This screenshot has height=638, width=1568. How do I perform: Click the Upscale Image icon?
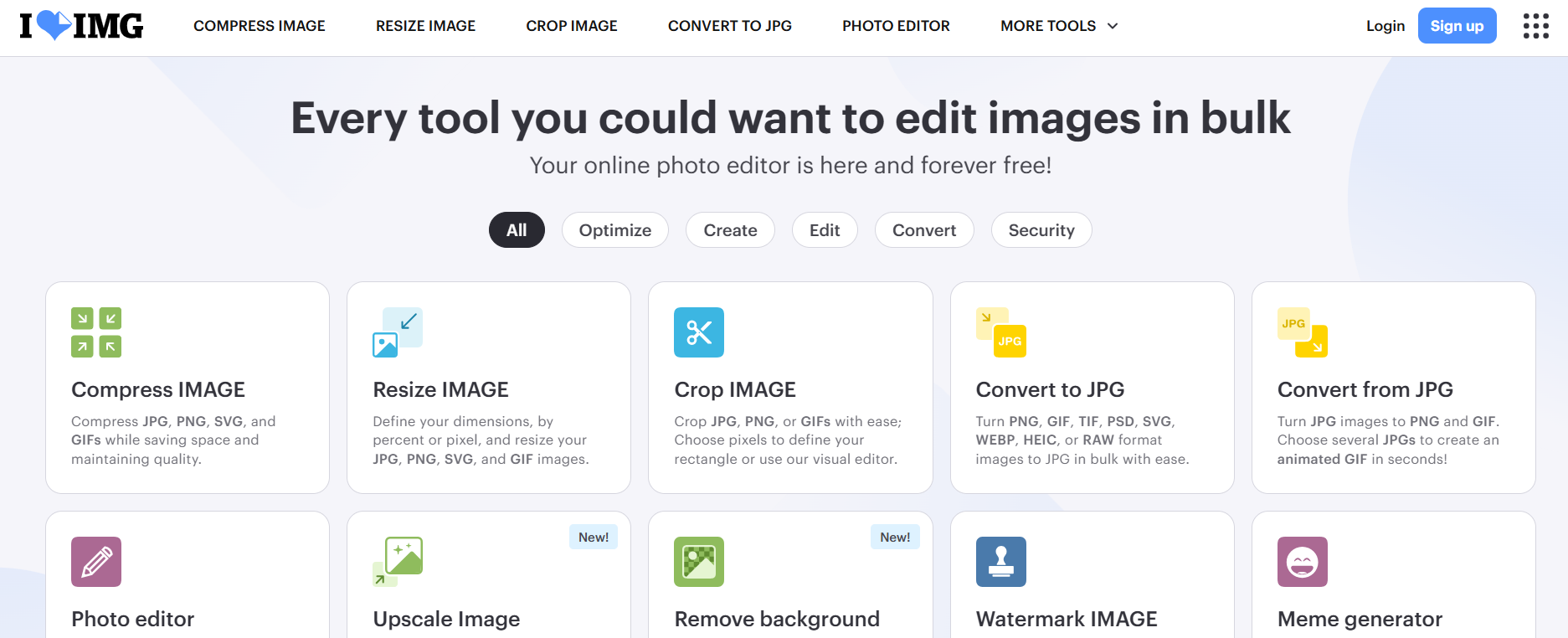(x=398, y=562)
